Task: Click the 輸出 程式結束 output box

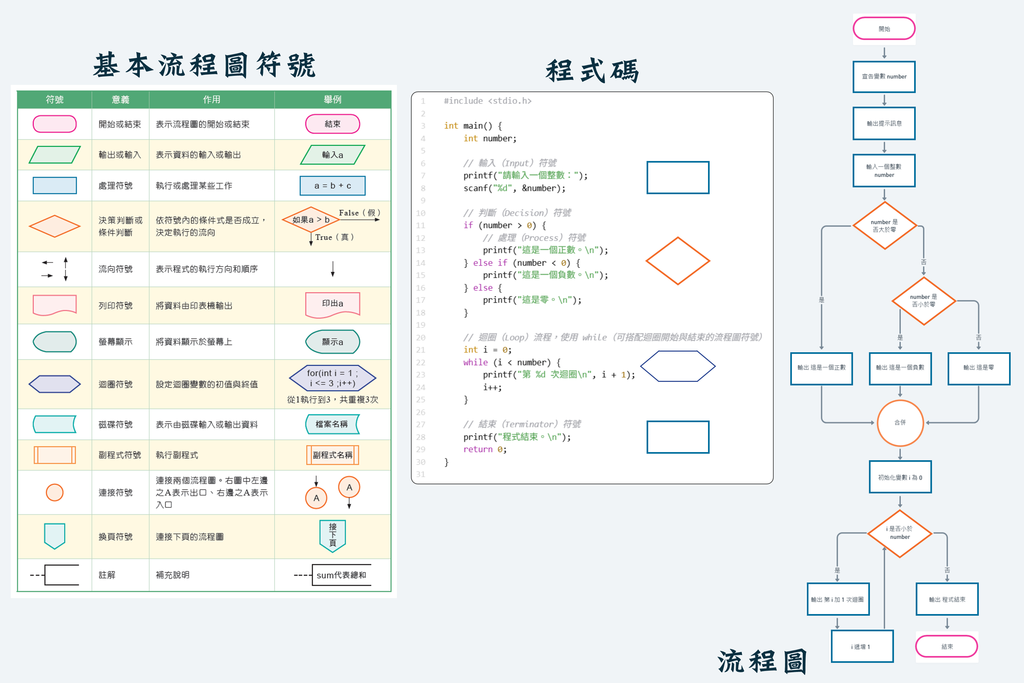Action: 946,598
